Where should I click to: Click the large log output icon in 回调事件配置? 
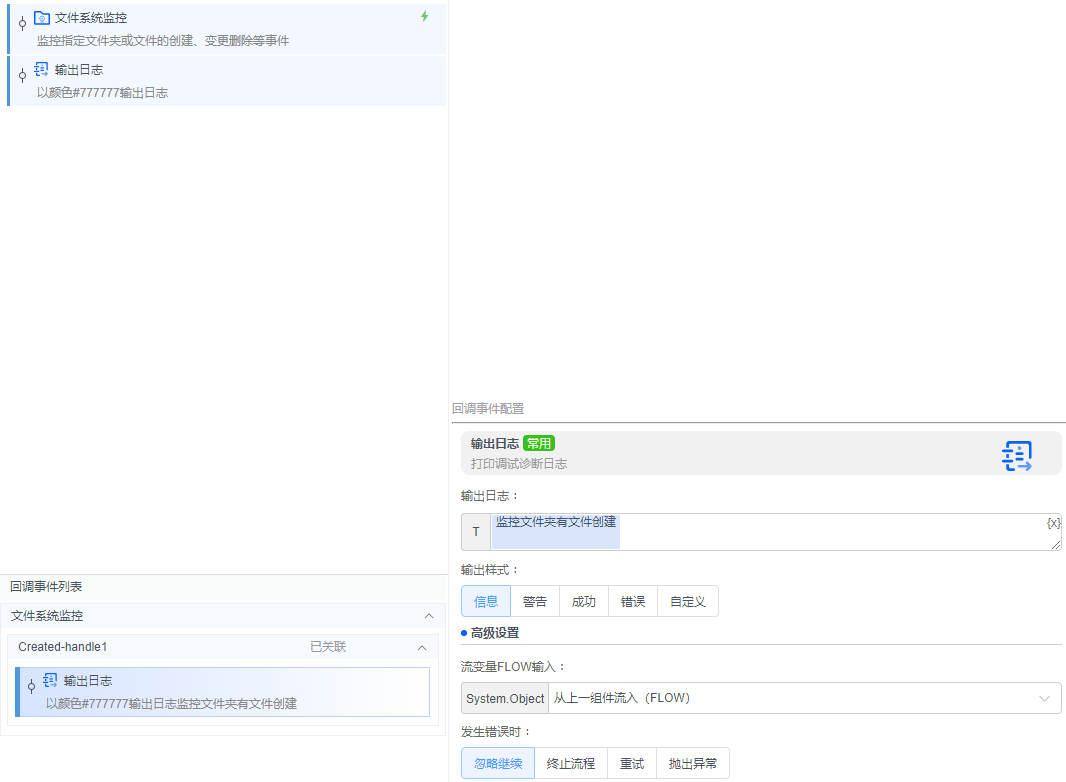click(x=1017, y=455)
